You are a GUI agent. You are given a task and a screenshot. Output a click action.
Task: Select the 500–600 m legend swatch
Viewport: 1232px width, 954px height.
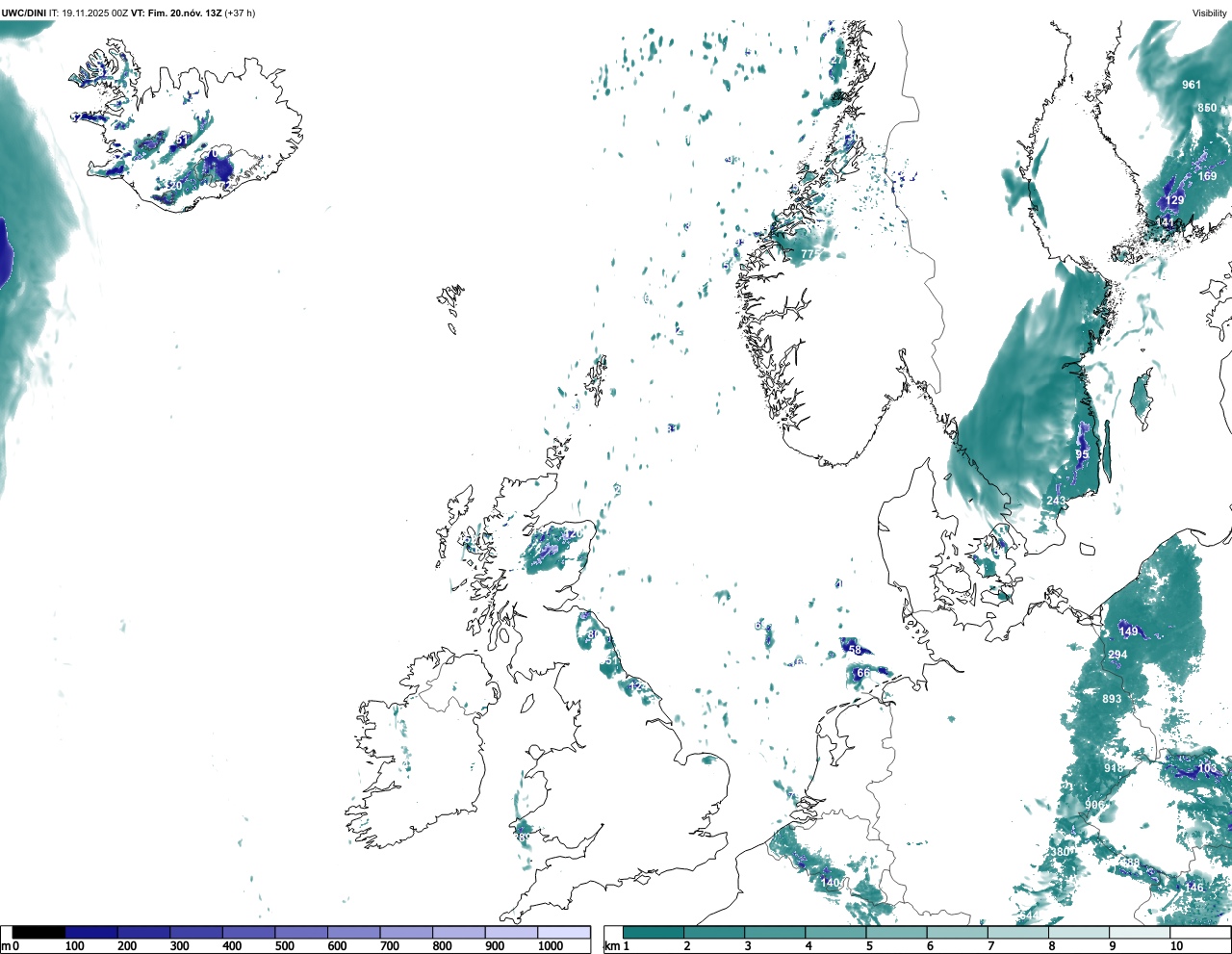301,932
